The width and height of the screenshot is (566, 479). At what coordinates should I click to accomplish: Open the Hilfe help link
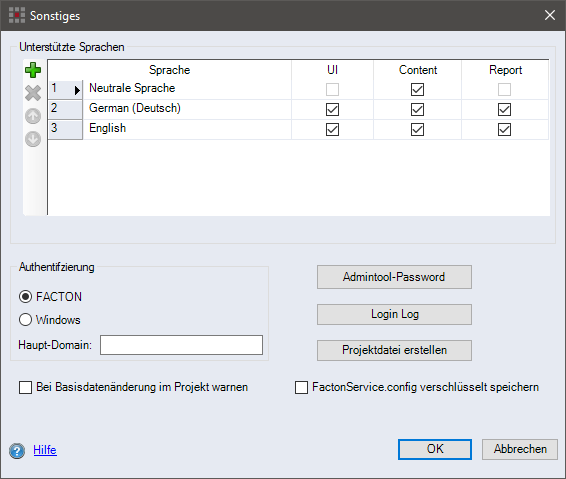coord(45,450)
